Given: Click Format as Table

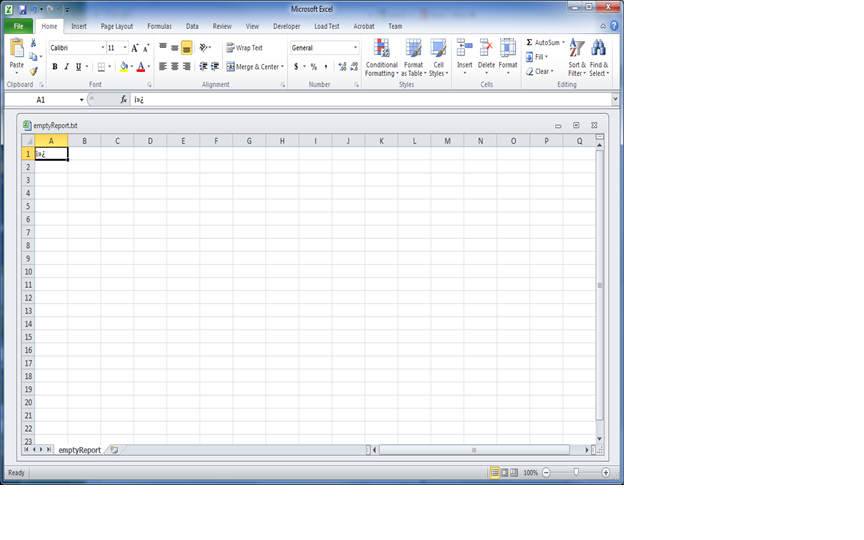Looking at the screenshot, I should point(413,57).
